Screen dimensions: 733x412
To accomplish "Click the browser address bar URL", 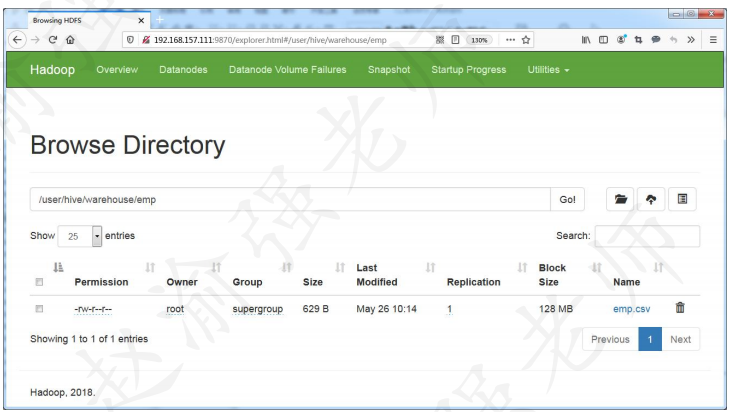I will (x=270, y=40).
